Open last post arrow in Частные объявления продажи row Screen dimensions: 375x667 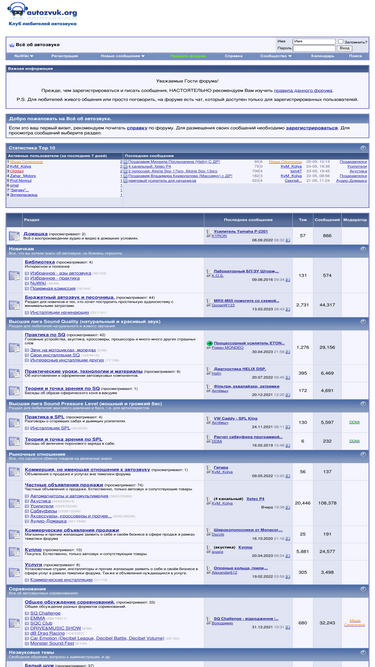click(288, 507)
